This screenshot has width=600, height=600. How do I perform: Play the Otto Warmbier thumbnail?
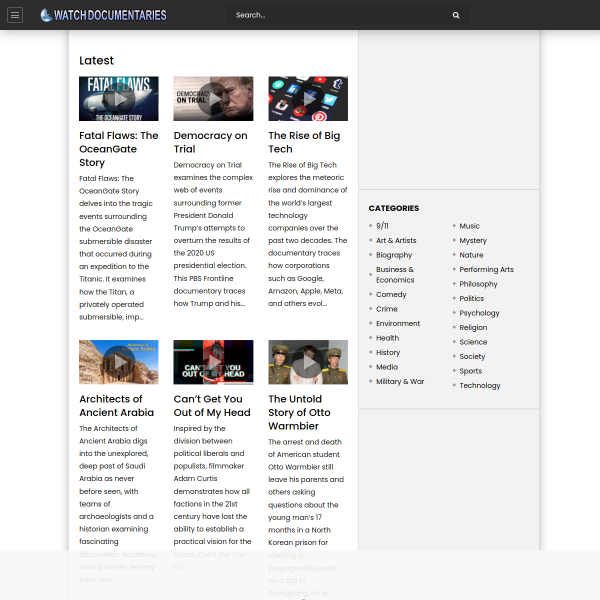click(308, 362)
